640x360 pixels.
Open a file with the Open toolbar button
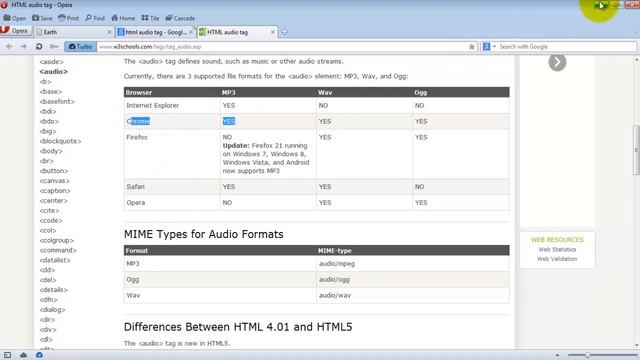point(14,18)
